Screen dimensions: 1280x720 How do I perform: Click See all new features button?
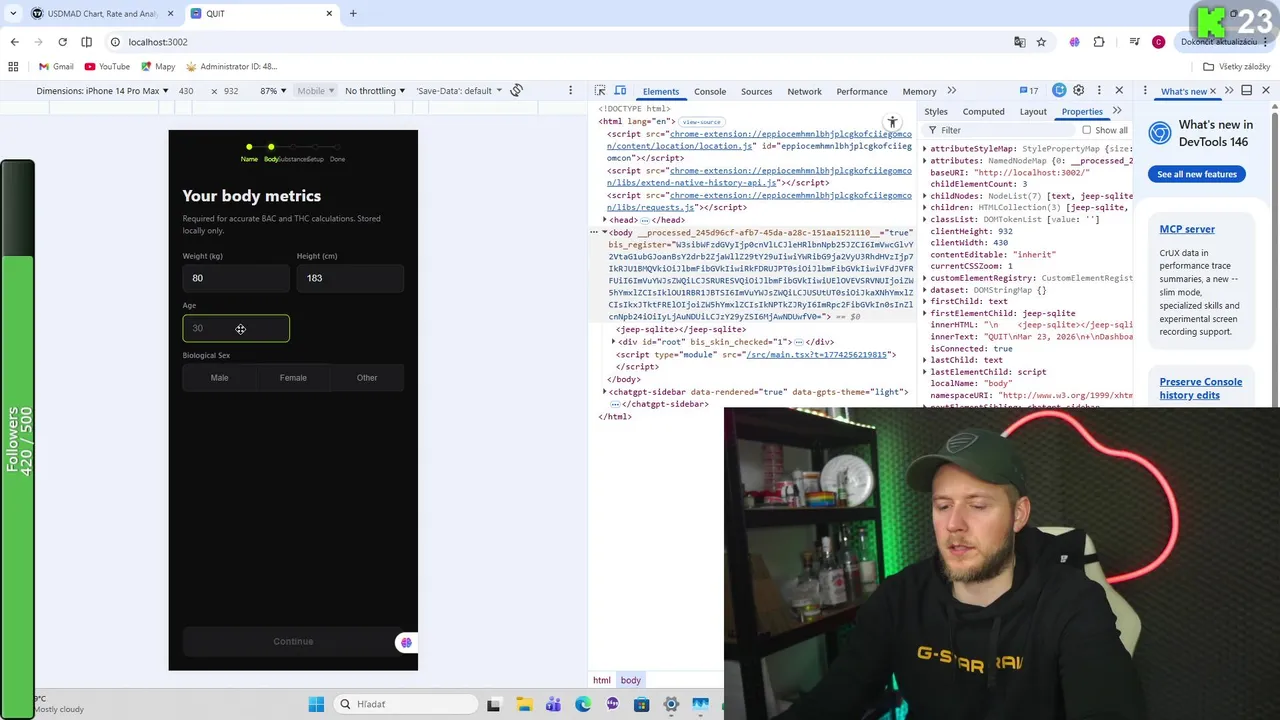pyautogui.click(x=1197, y=174)
